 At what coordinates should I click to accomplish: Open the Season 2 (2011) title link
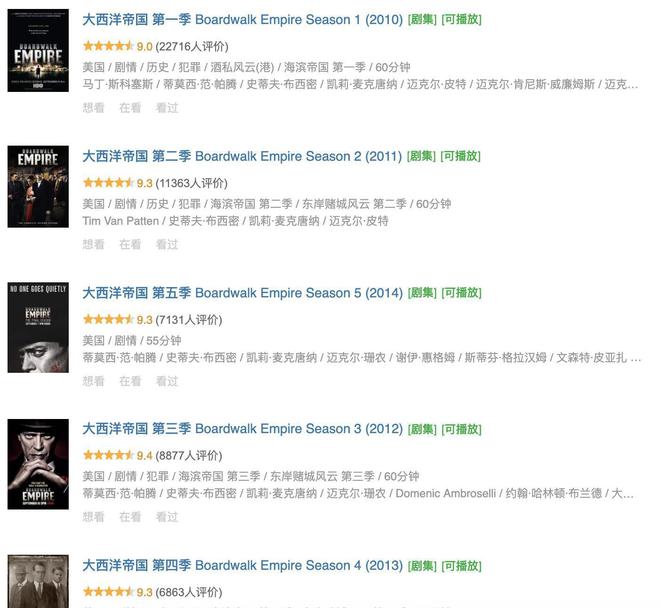(x=242, y=156)
